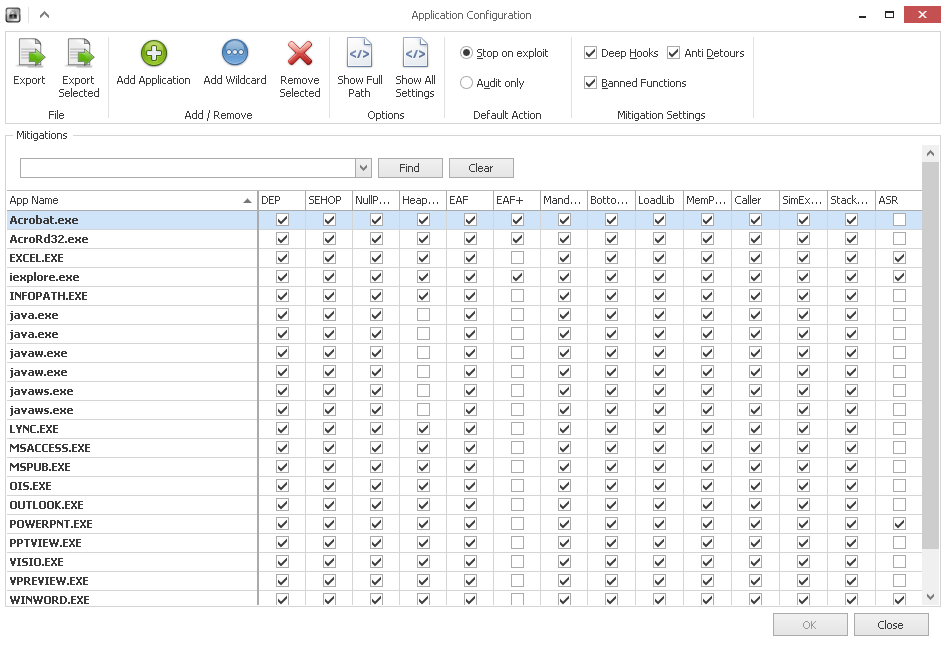Image resolution: width=946 pixels, height=645 pixels.
Task: Toggle the Anti Detours checkbox
Action: tap(674, 53)
